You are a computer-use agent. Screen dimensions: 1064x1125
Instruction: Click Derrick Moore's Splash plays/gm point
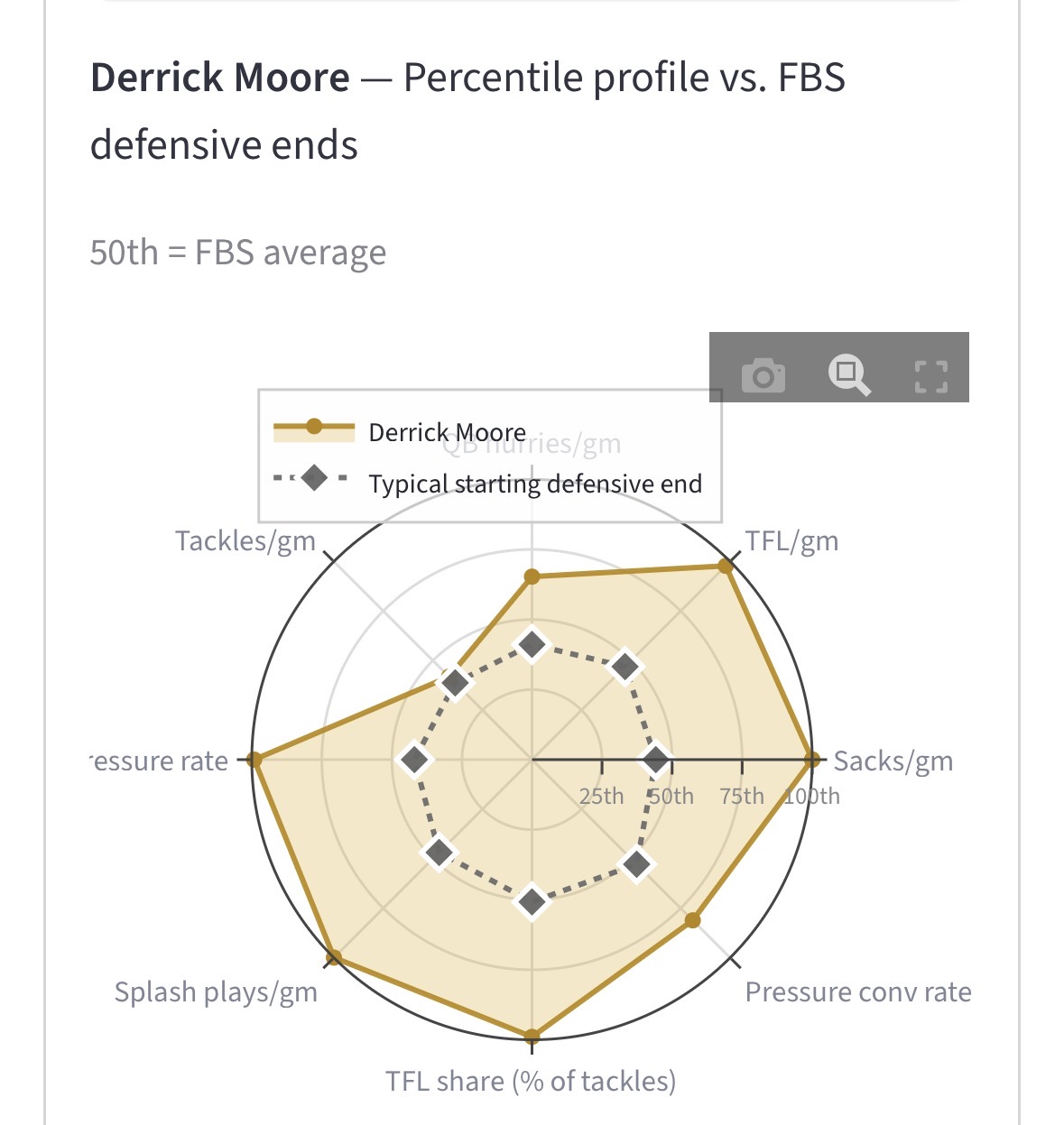click(333, 957)
